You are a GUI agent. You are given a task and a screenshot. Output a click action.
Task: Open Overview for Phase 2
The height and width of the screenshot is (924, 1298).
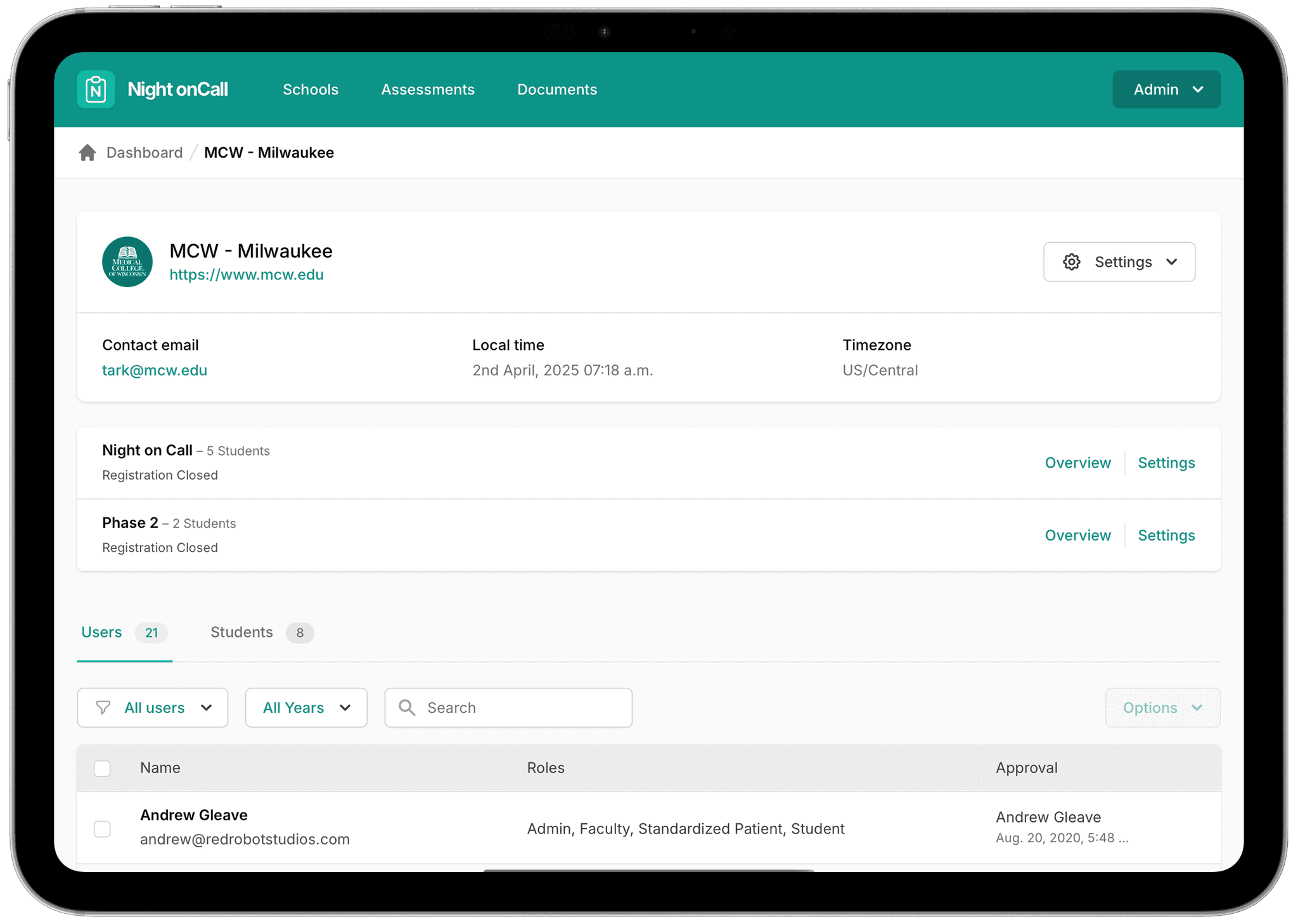coord(1077,535)
